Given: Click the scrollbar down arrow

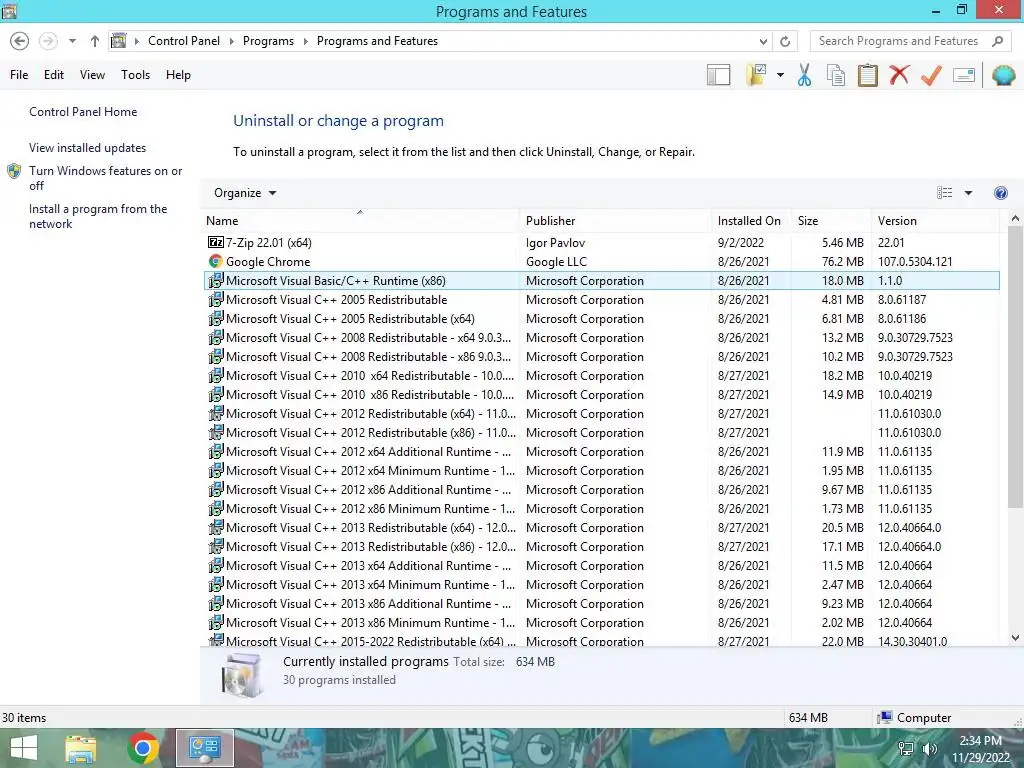Looking at the screenshot, I should click(1015, 638).
